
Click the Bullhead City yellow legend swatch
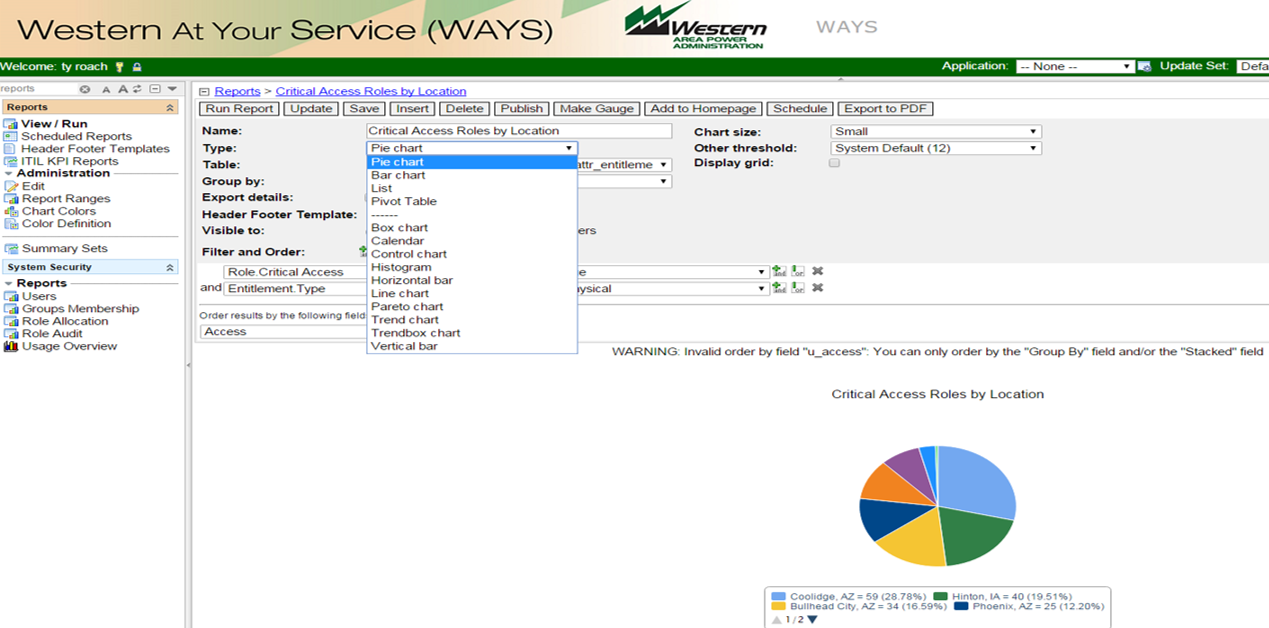(x=779, y=606)
